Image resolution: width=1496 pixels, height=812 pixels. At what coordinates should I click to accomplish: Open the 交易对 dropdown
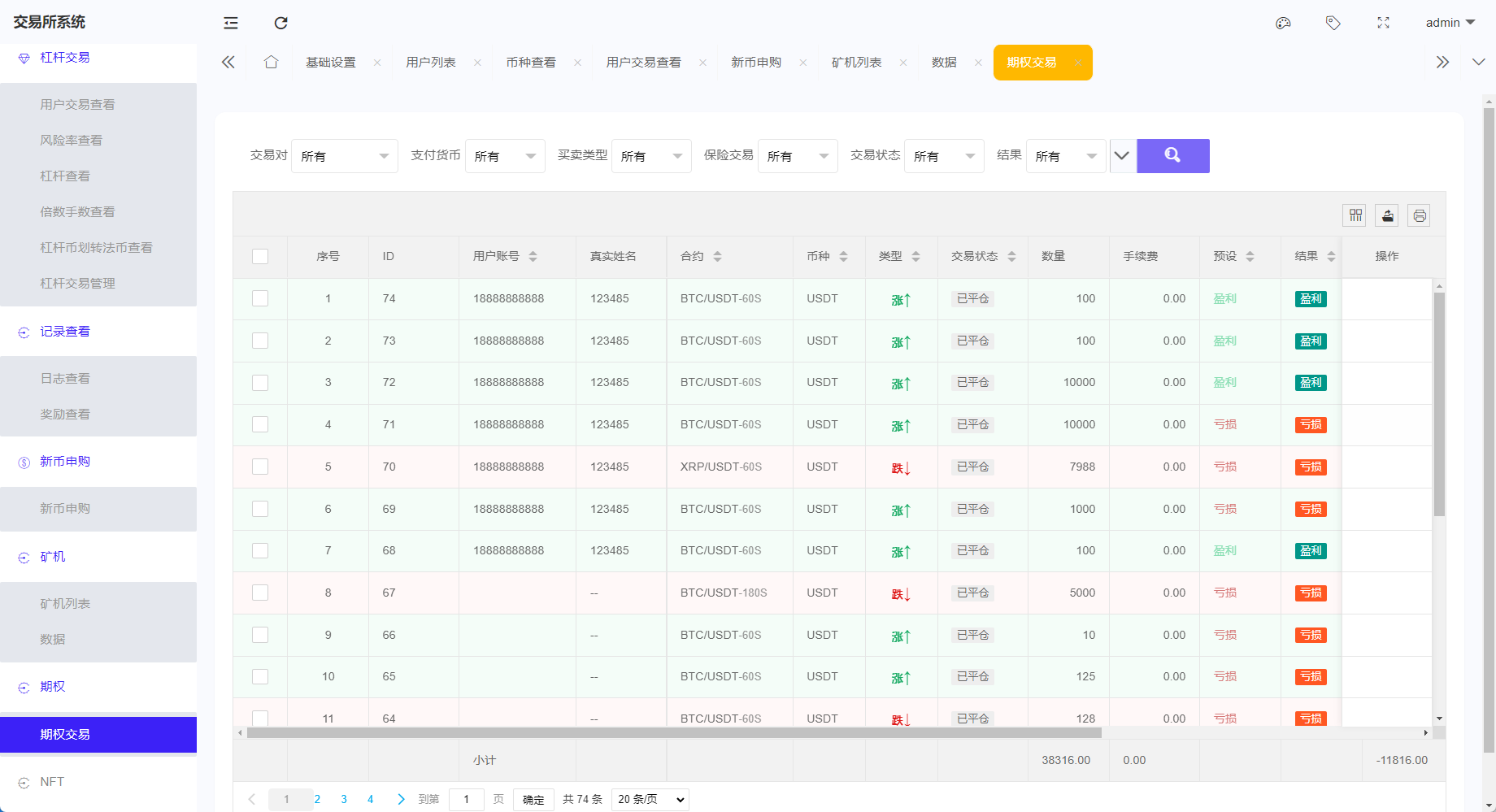(345, 156)
